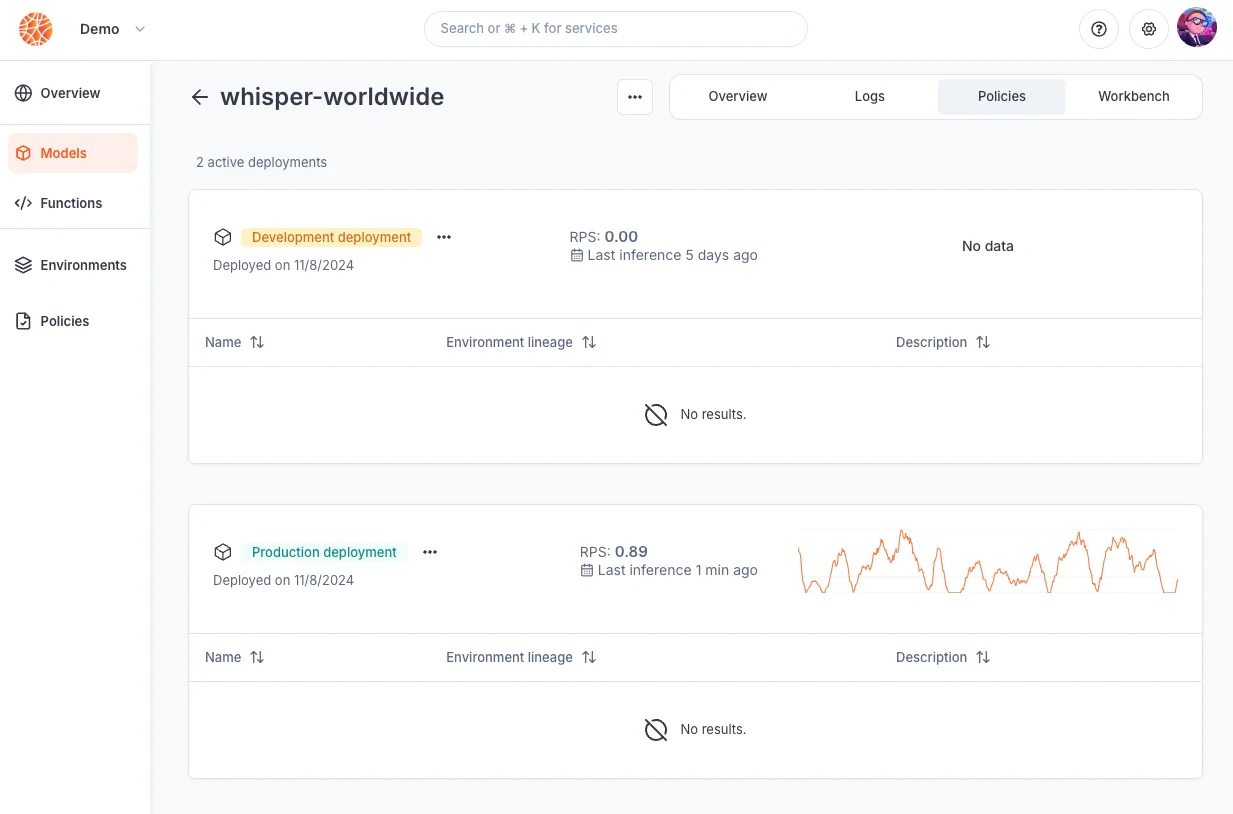Click the Development deployment badge
This screenshot has width=1233, height=814.
tap(331, 237)
